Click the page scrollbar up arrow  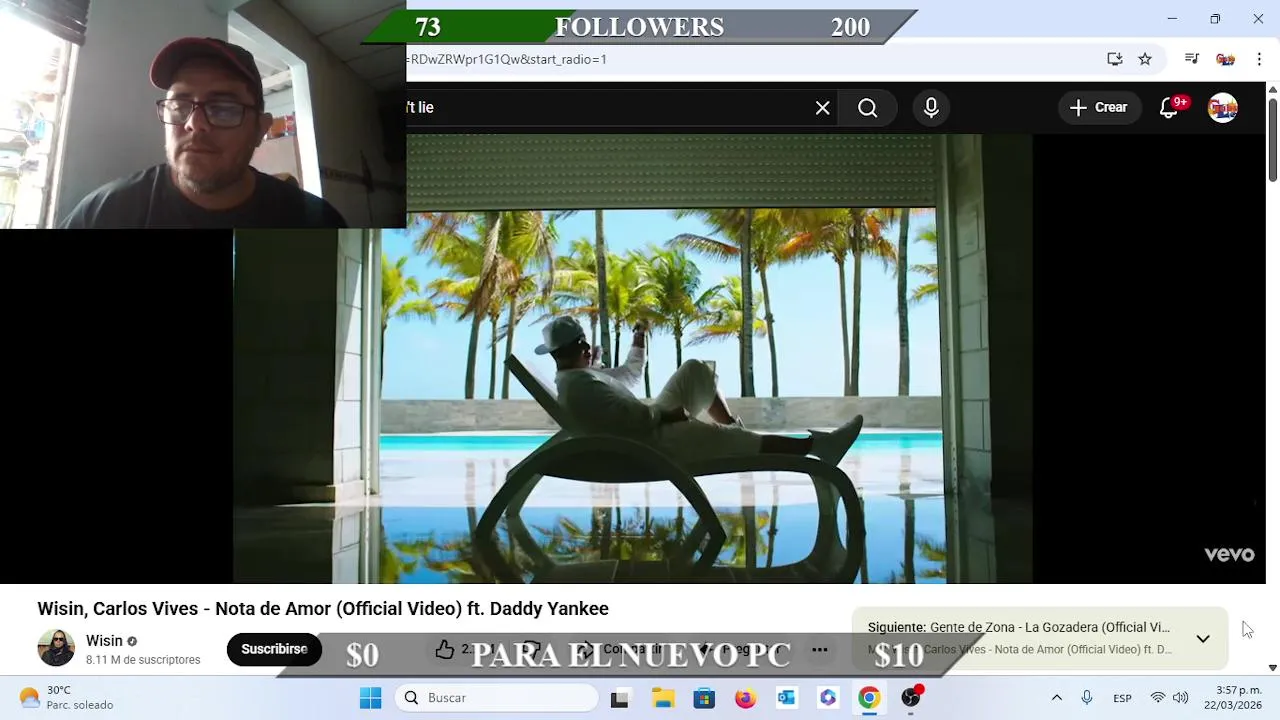[1272, 90]
